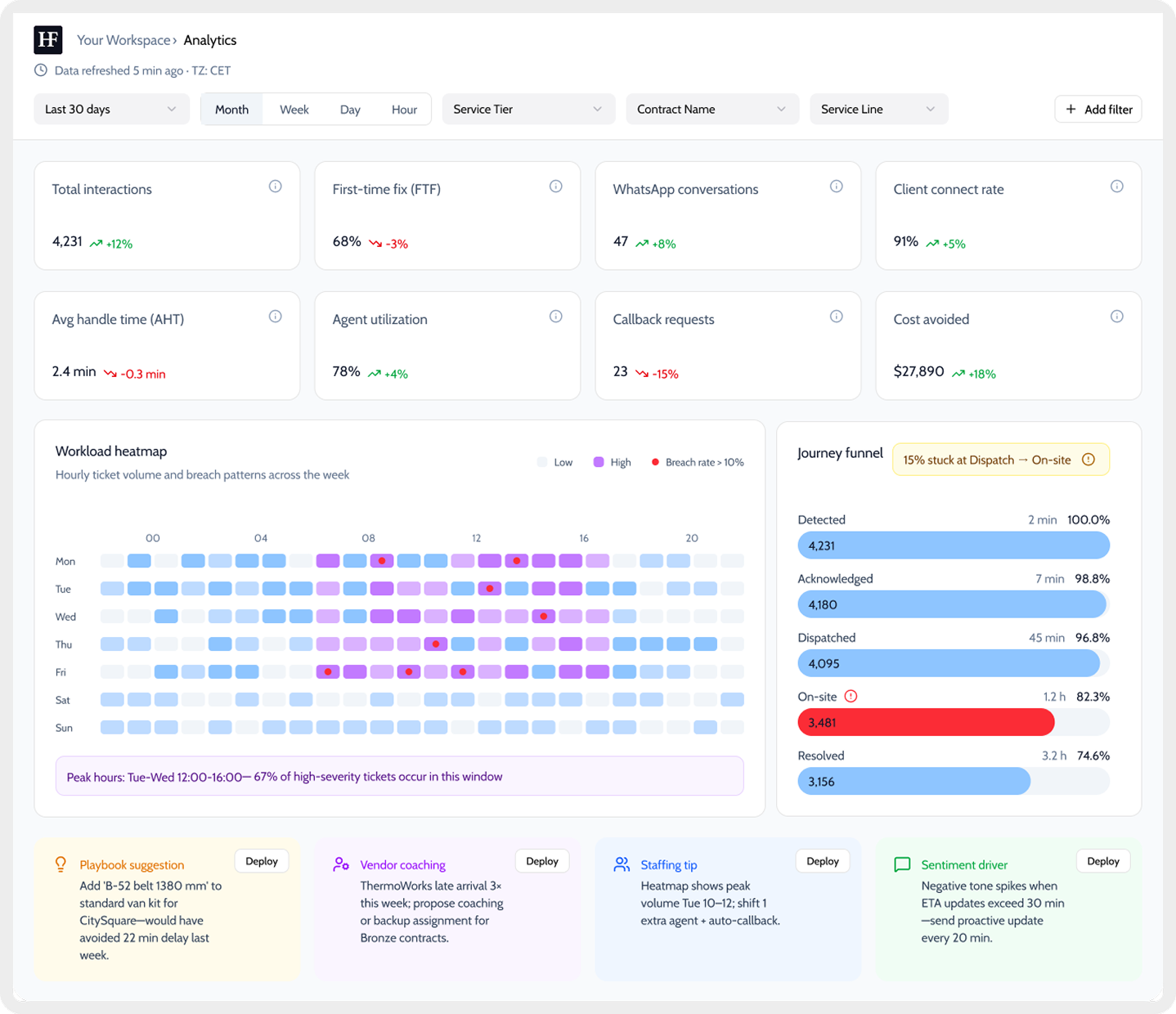Click the downward trend arrow on First-time fix

point(375,244)
